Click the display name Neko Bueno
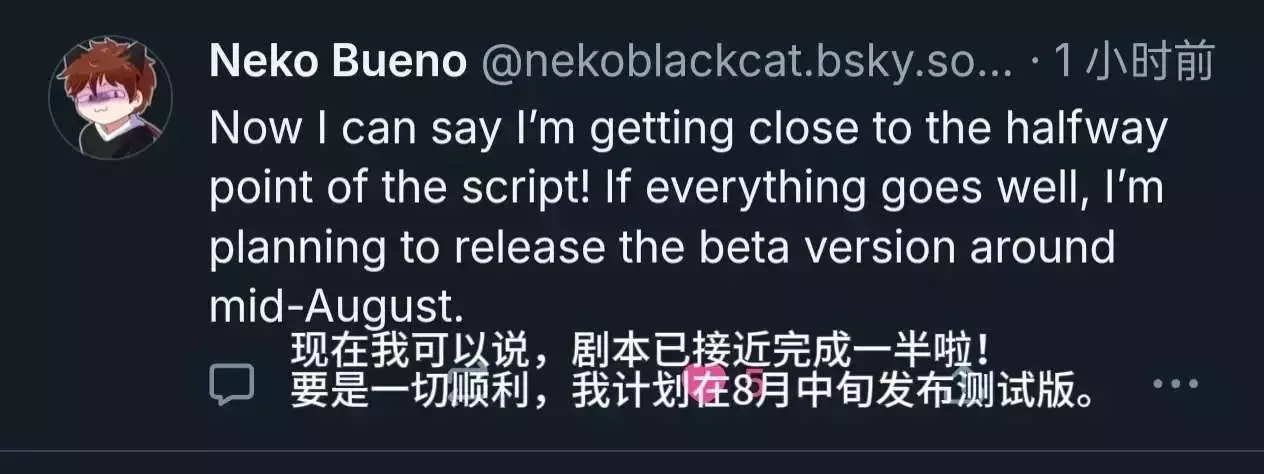The height and width of the screenshot is (474, 1264). pyautogui.click(x=338, y=64)
